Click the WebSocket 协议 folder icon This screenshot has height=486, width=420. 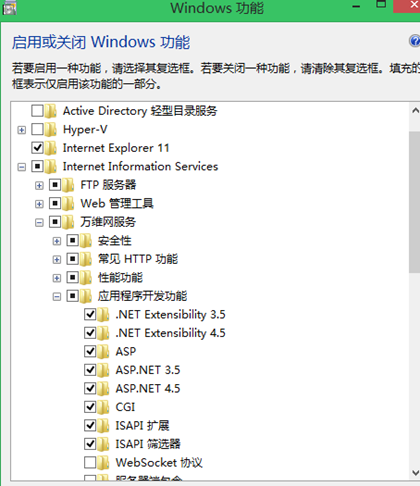point(103,463)
